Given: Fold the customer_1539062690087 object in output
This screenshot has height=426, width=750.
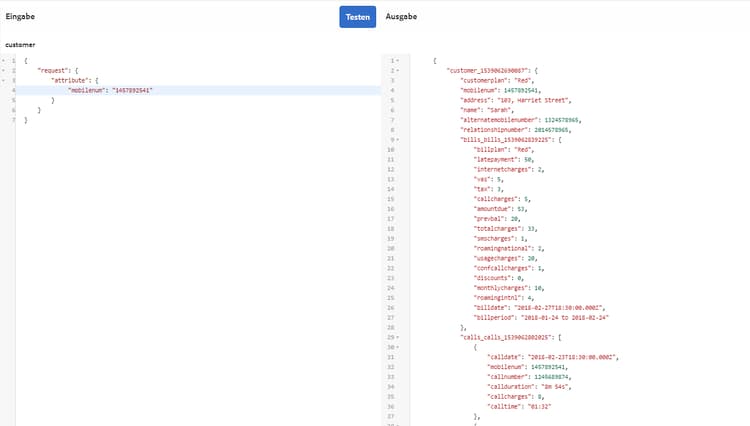Looking at the screenshot, I should (x=399, y=72).
